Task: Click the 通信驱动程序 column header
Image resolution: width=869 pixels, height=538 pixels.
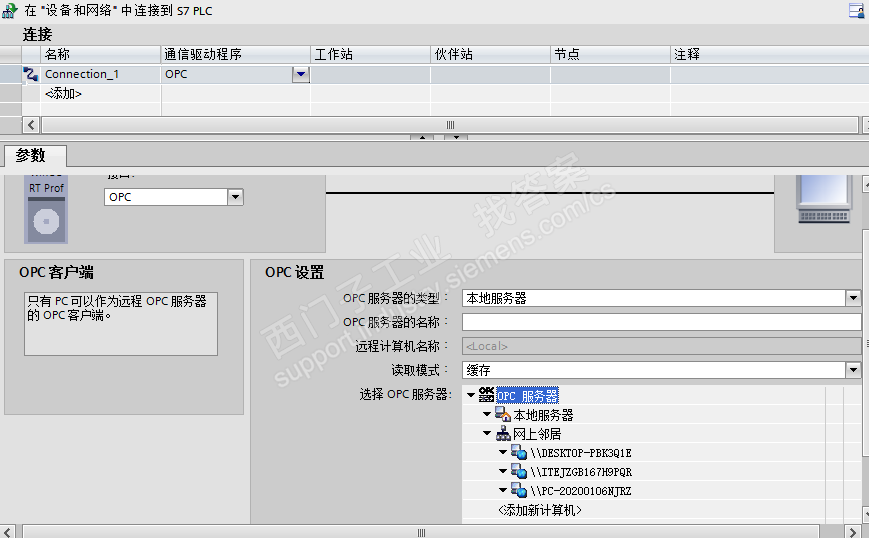Action: click(236, 54)
